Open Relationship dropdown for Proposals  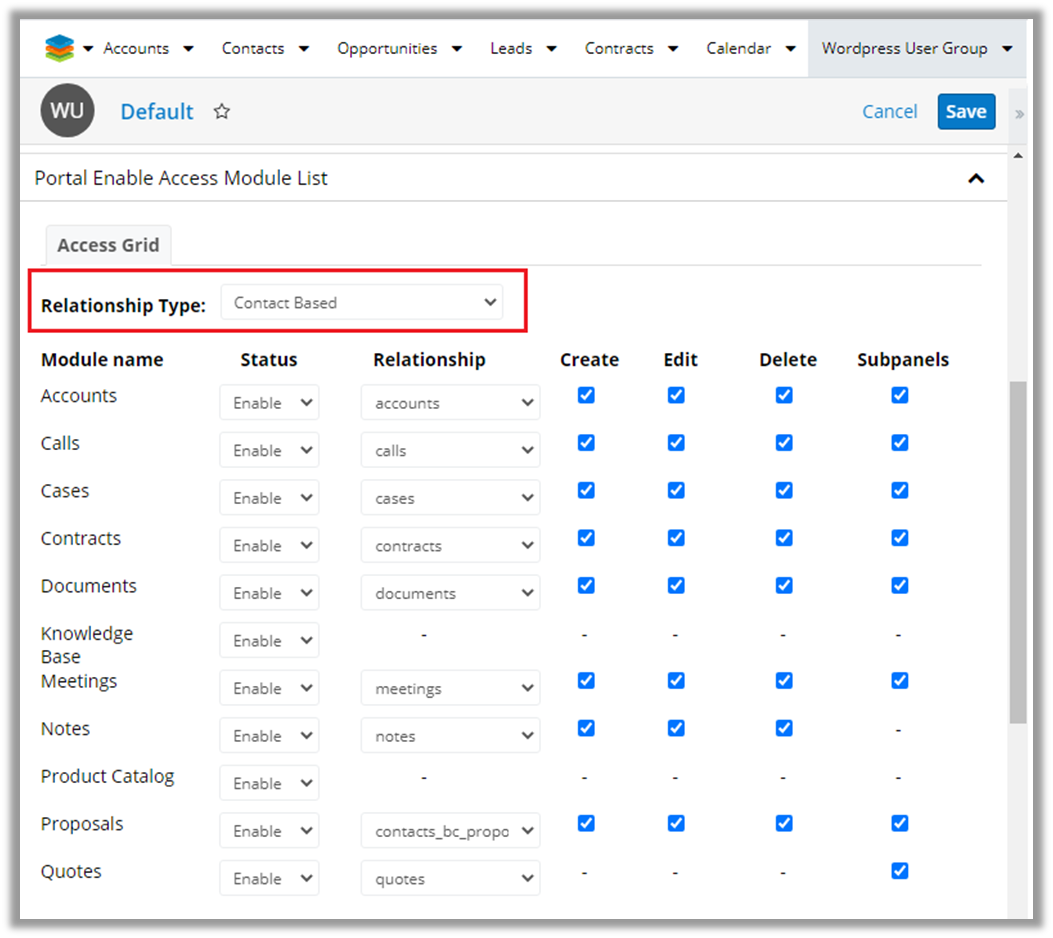point(450,831)
